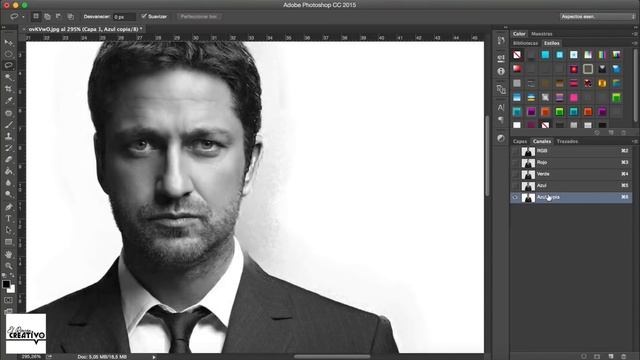640x360 pixels.
Task: Open the workspace switcher dropdown
Action: pyautogui.click(x=598, y=16)
